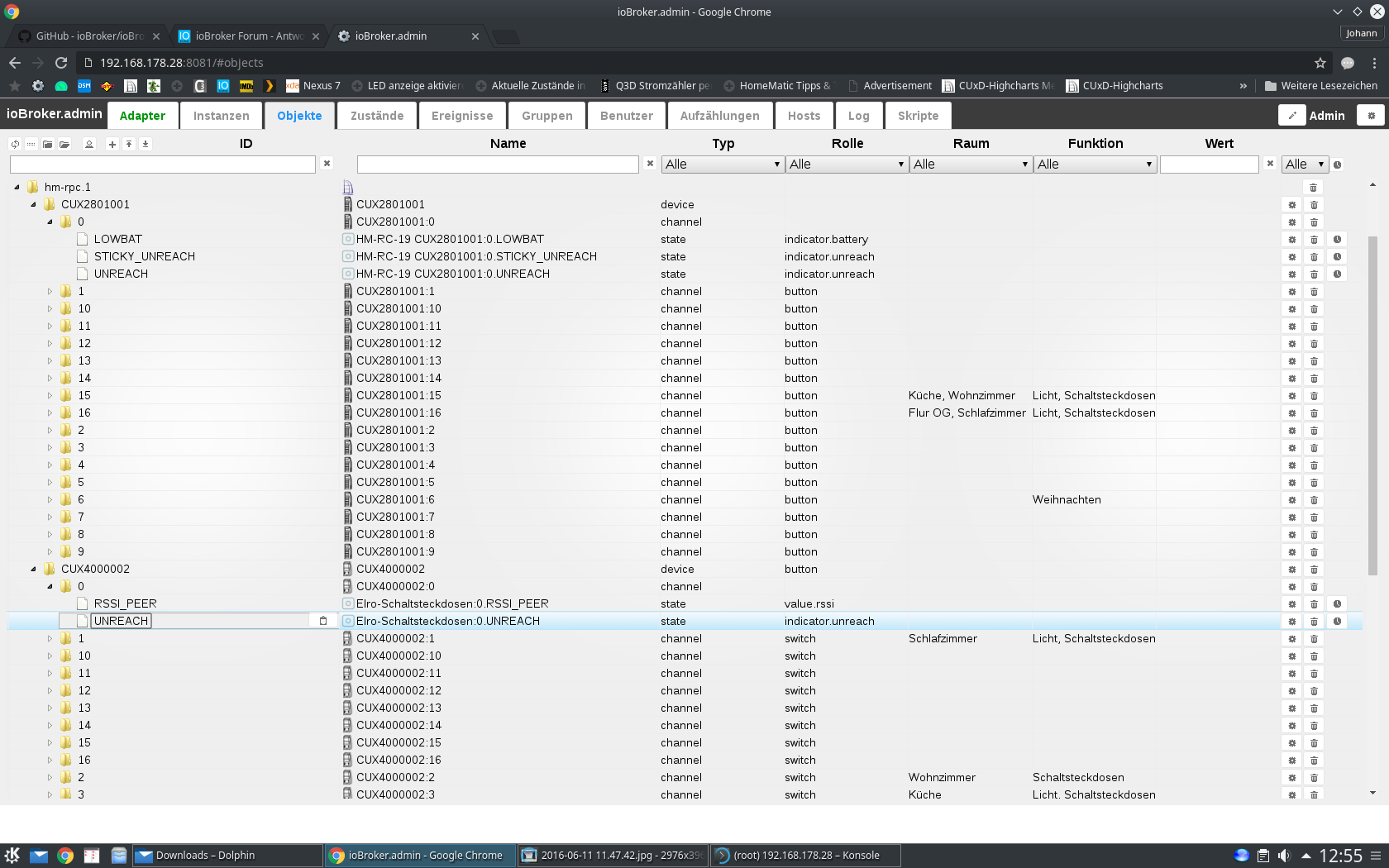Screen dimensions: 1389x868
Task: Open the Skripte tab
Action: [x=918, y=116]
